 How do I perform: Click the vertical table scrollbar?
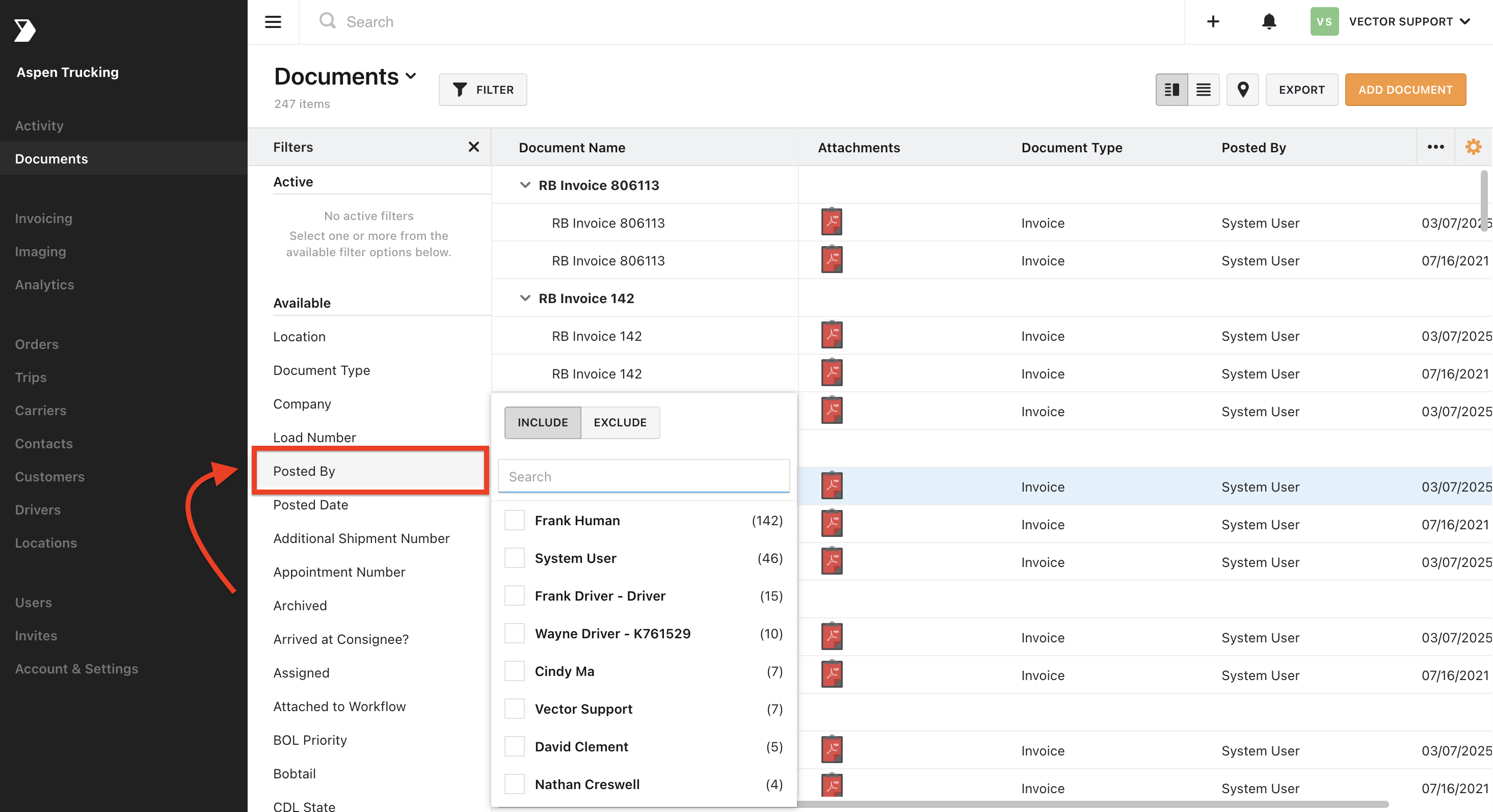click(1484, 201)
